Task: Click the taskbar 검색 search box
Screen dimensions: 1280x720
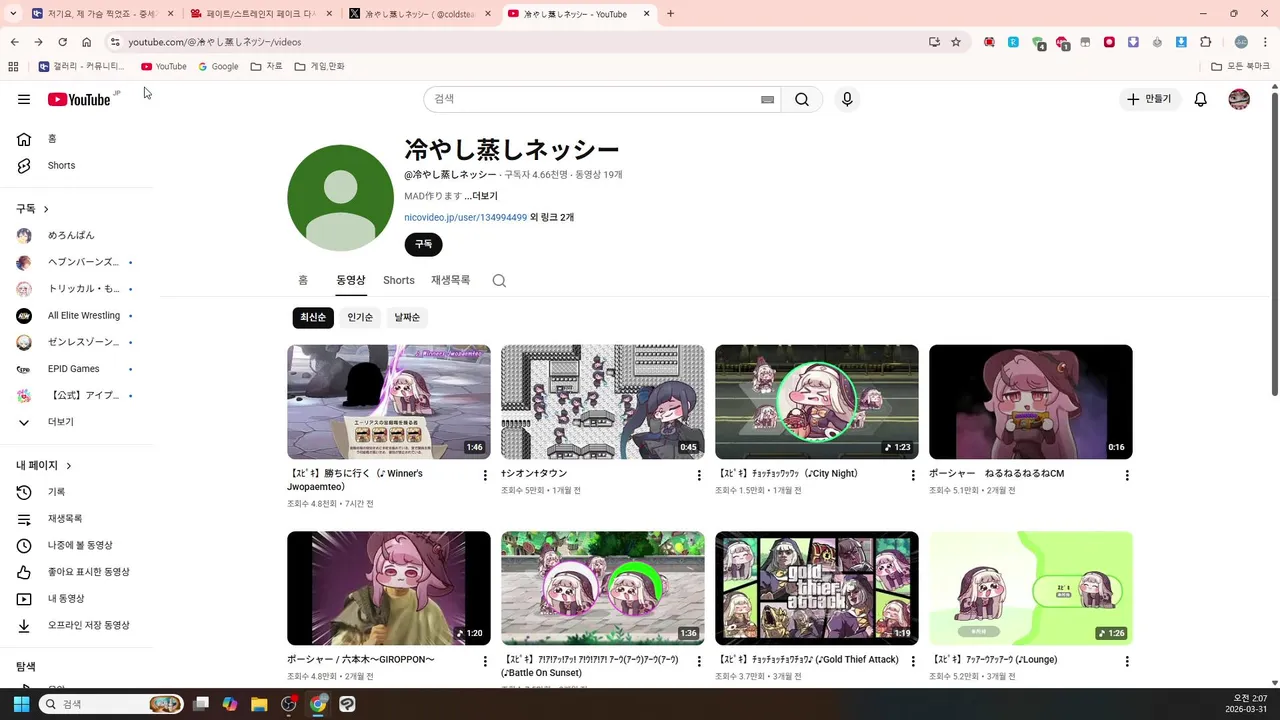Action: pos(111,704)
